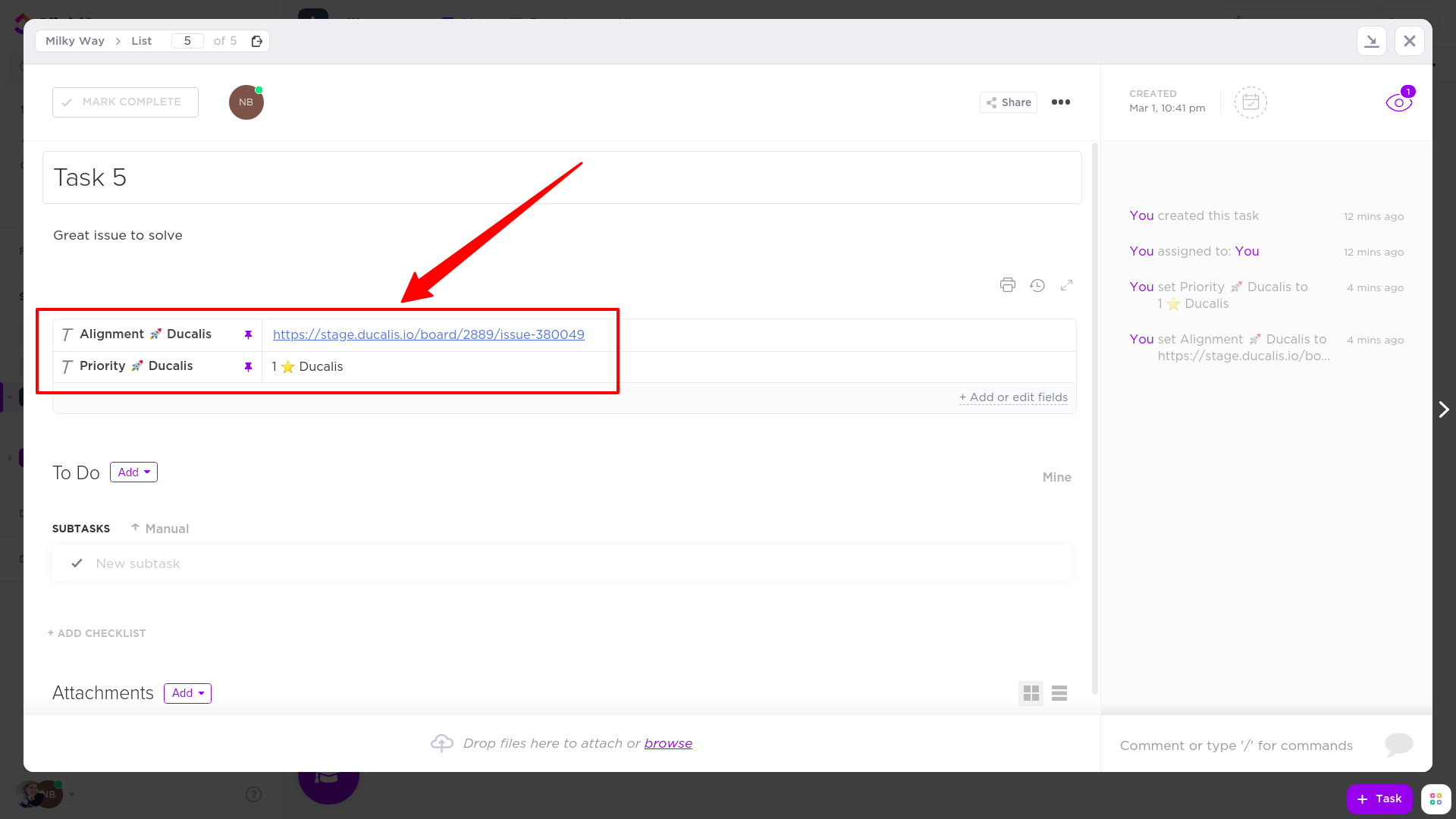This screenshot has width=1456, height=819.
Task: Click the created date Mar 1
Action: 1167,108
